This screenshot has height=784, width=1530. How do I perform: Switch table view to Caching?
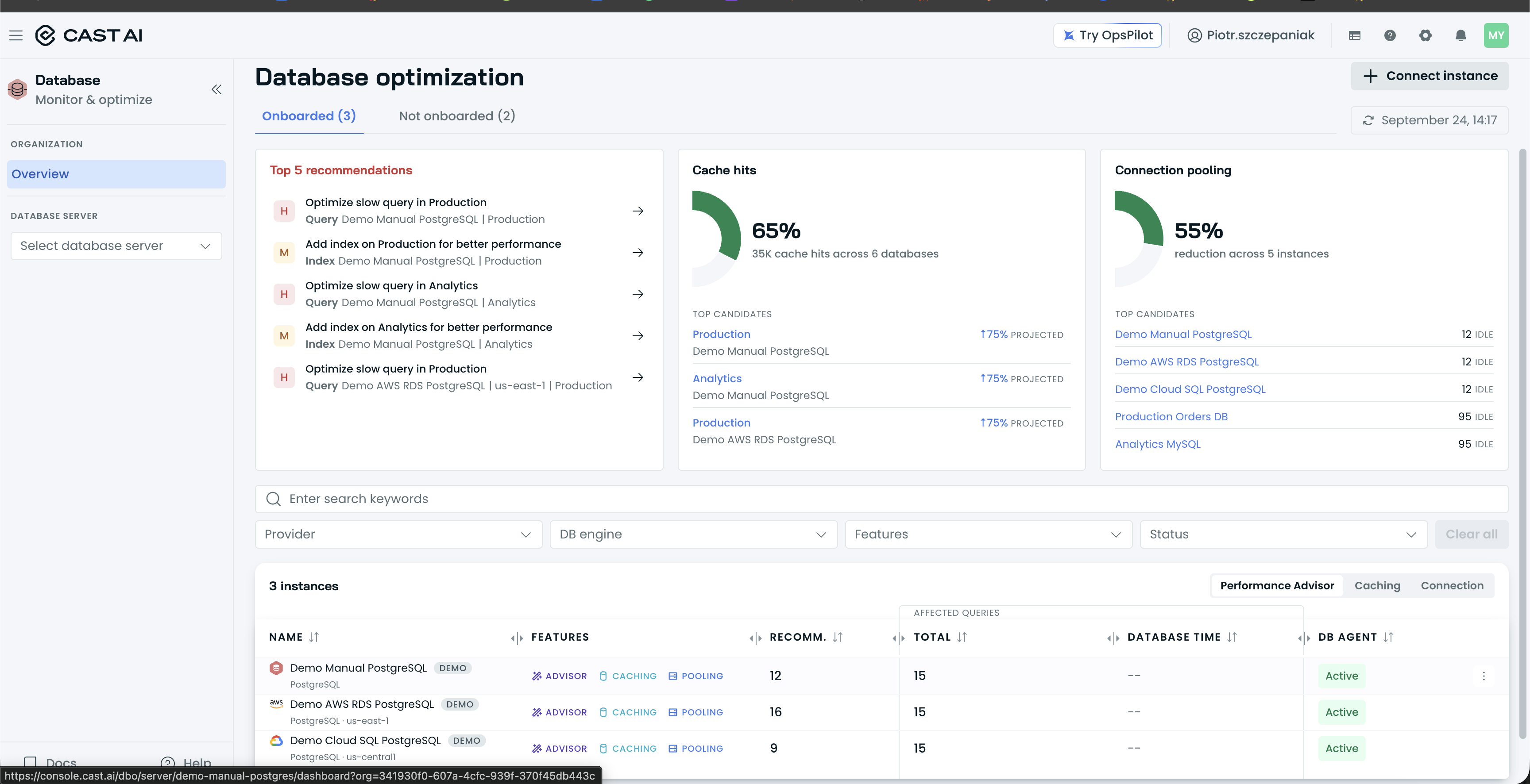[x=1377, y=586]
